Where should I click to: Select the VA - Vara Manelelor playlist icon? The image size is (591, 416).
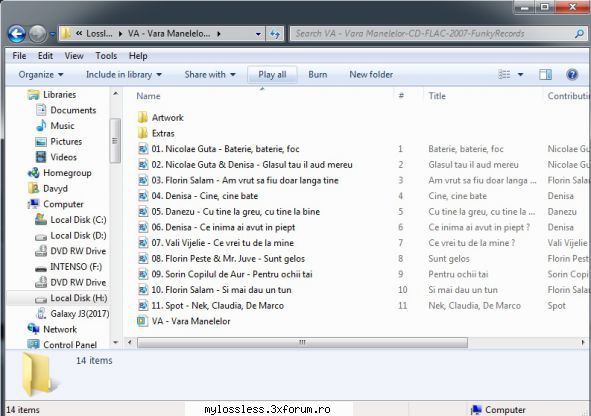tap(142, 321)
